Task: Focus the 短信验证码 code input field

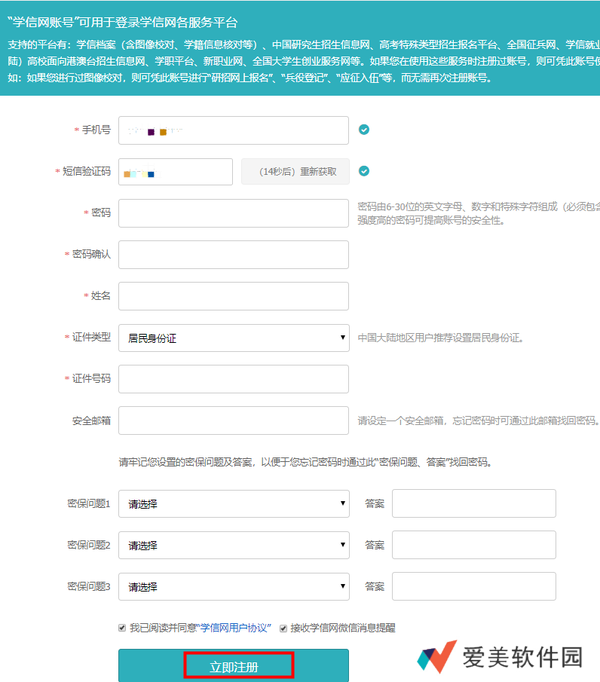Action: click(x=175, y=172)
